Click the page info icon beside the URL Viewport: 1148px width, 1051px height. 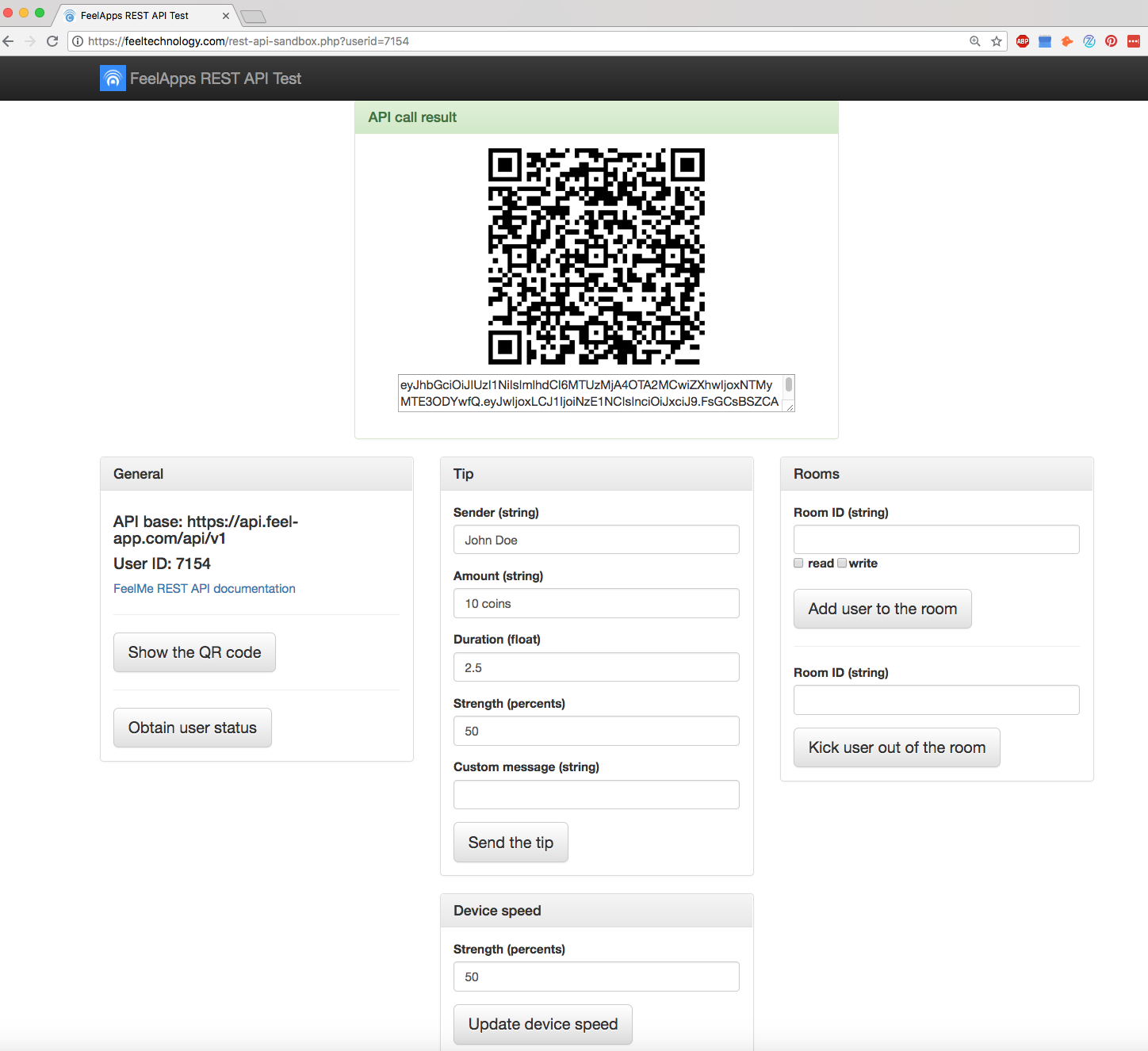pyautogui.click(x=78, y=41)
